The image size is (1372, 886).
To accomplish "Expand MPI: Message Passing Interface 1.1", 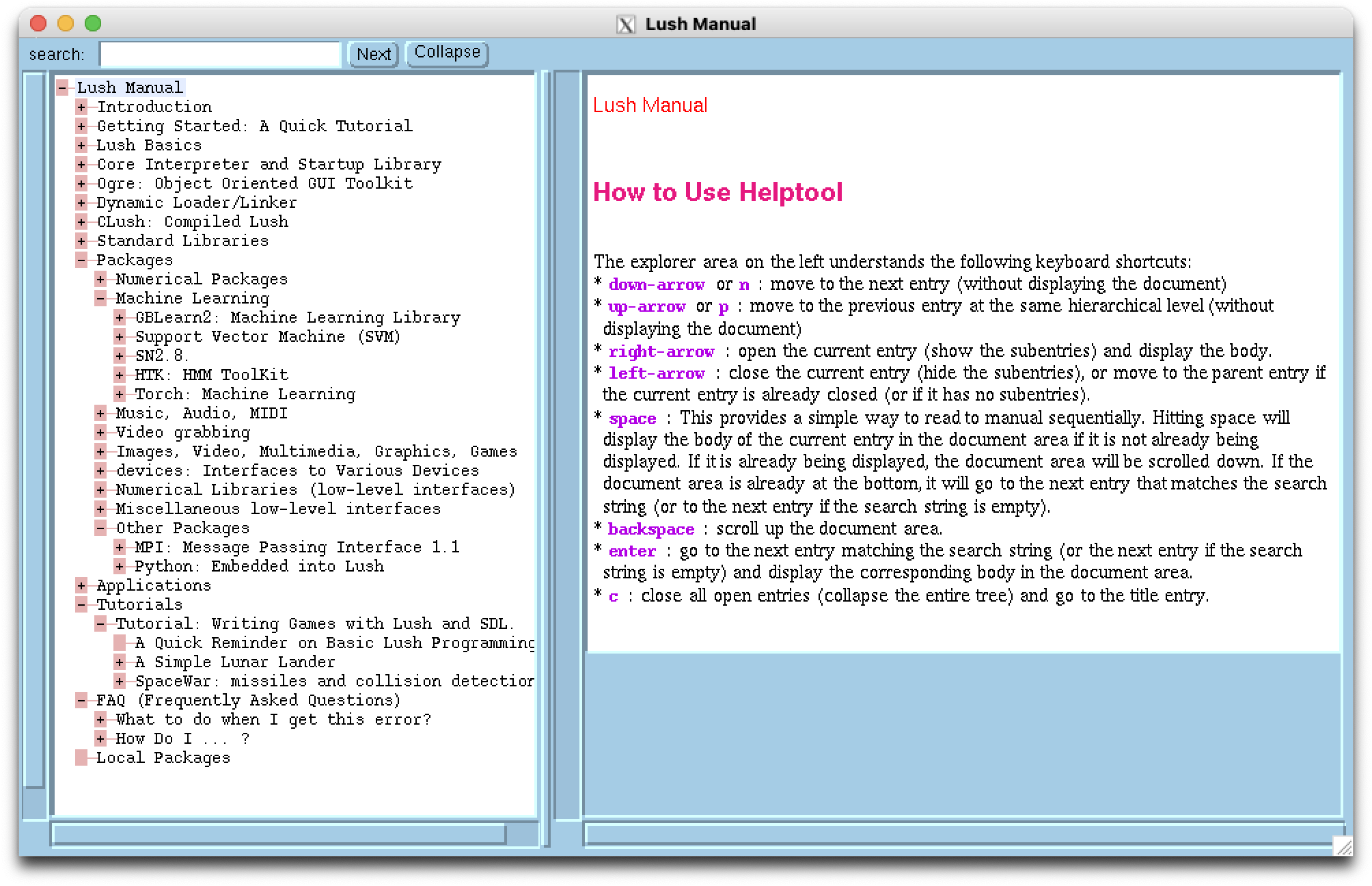I will pos(120,547).
